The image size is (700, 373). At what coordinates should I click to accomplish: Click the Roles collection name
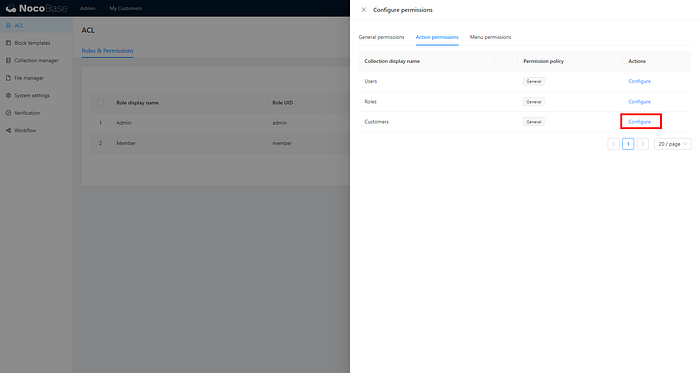click(x=371, y=102)
